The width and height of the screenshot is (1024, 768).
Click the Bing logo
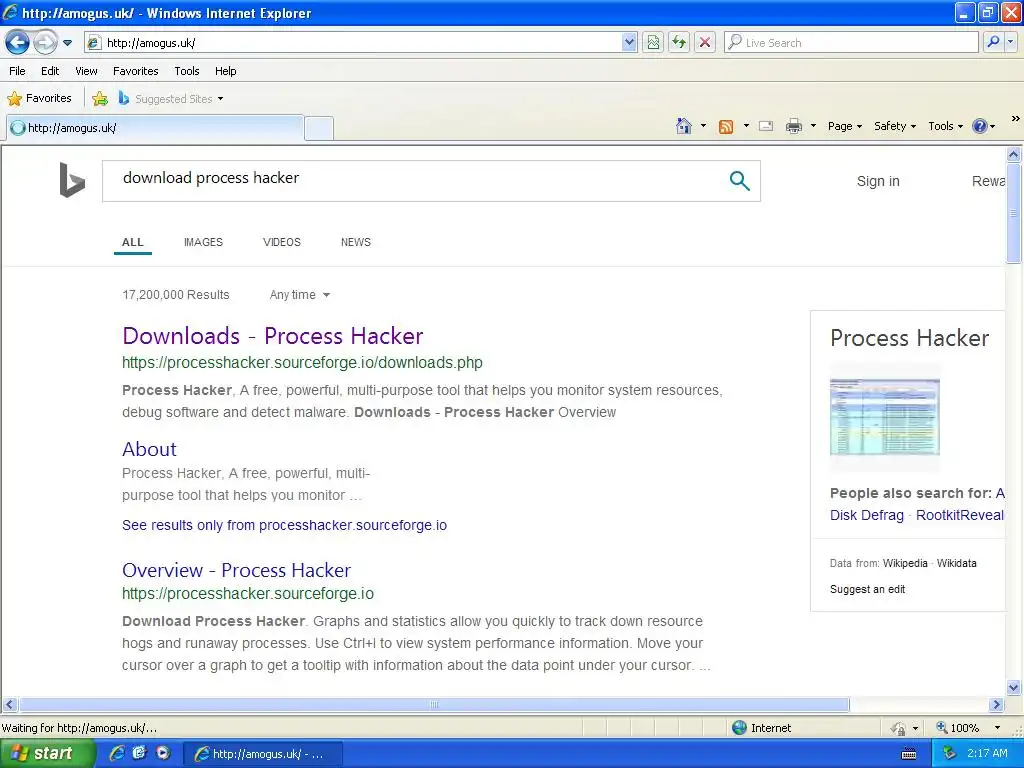pyautogui.click(x=72, y=180)
